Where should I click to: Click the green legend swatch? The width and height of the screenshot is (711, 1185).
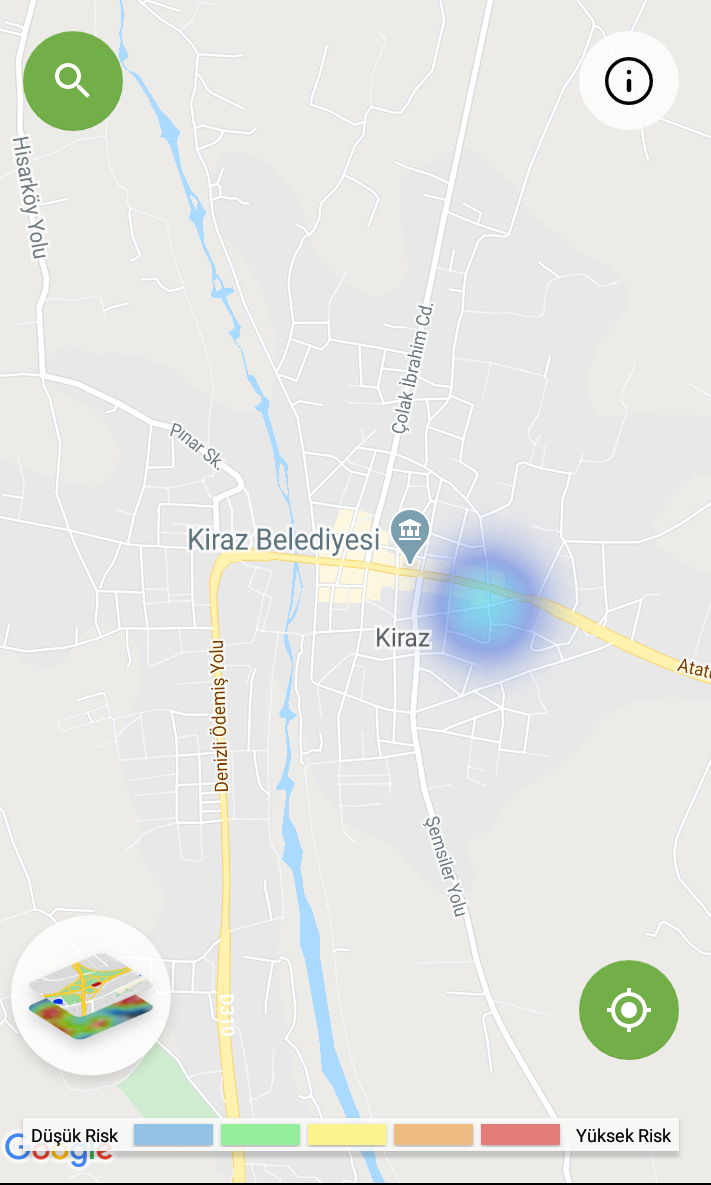pos(260,1134)
